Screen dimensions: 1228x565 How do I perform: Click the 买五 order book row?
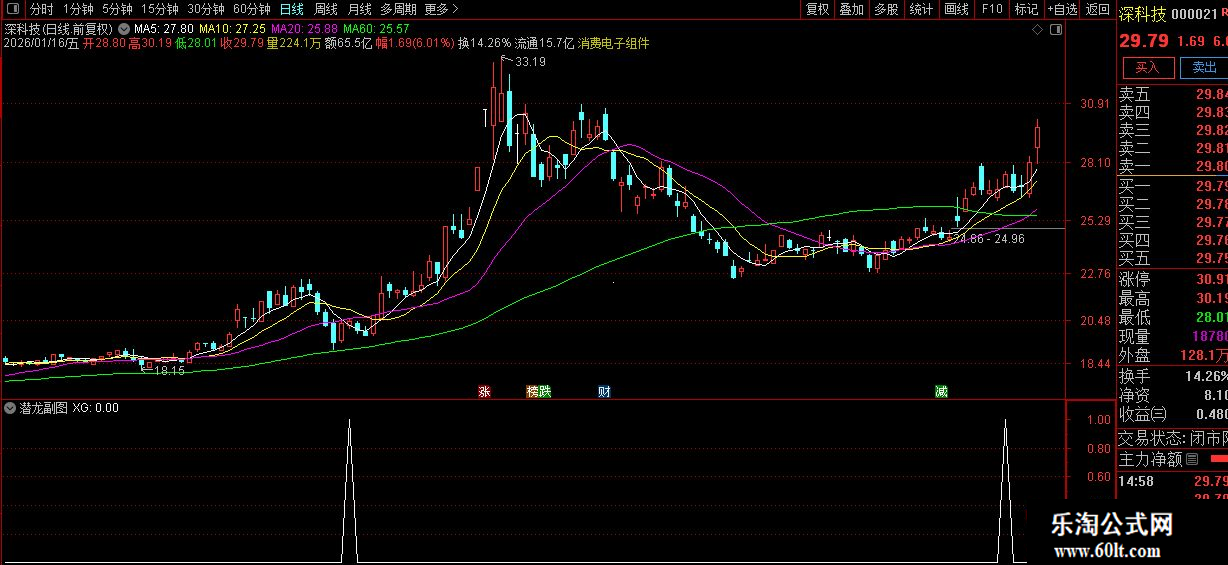(1172, 258)
